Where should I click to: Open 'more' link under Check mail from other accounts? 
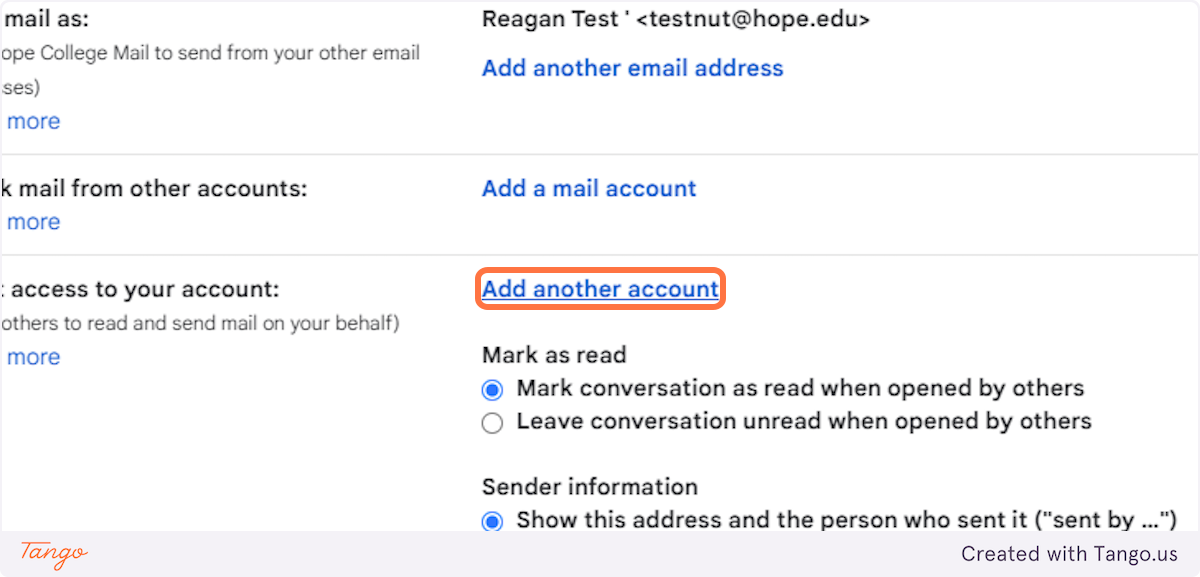point(33,222)
